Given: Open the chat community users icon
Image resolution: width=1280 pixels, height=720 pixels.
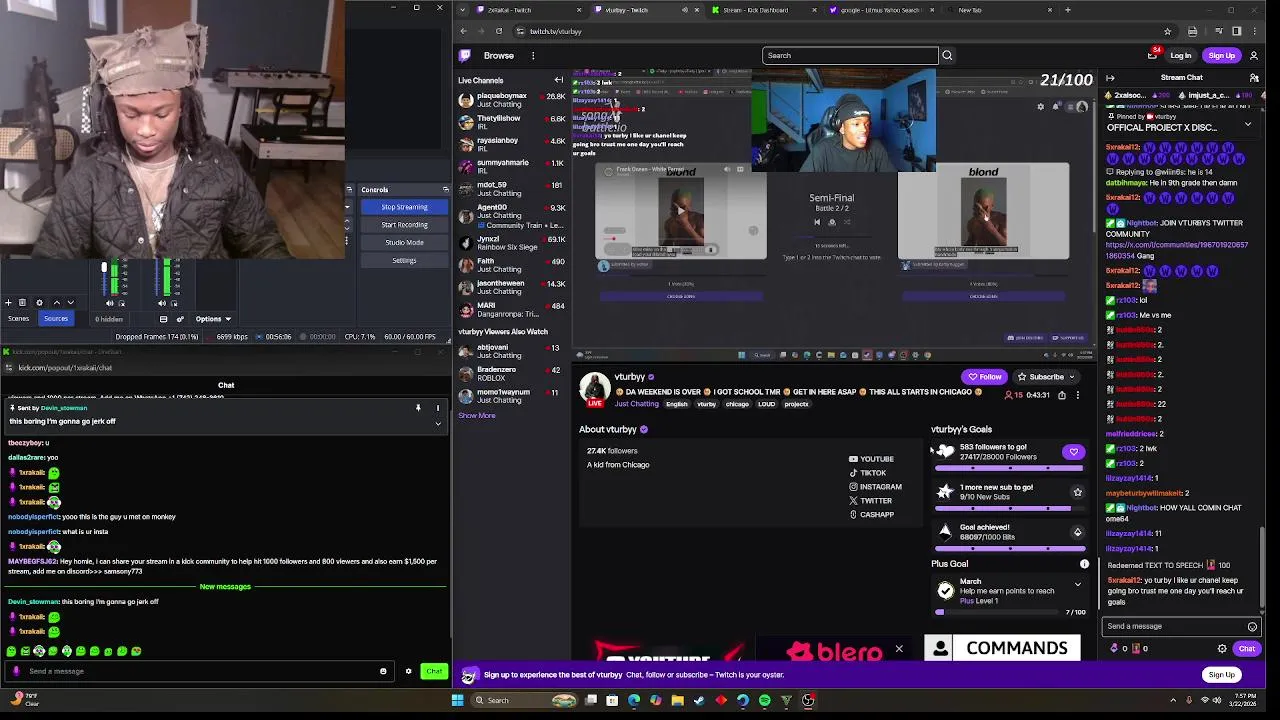Looking at the screenshot, I should pos(1254,78).
